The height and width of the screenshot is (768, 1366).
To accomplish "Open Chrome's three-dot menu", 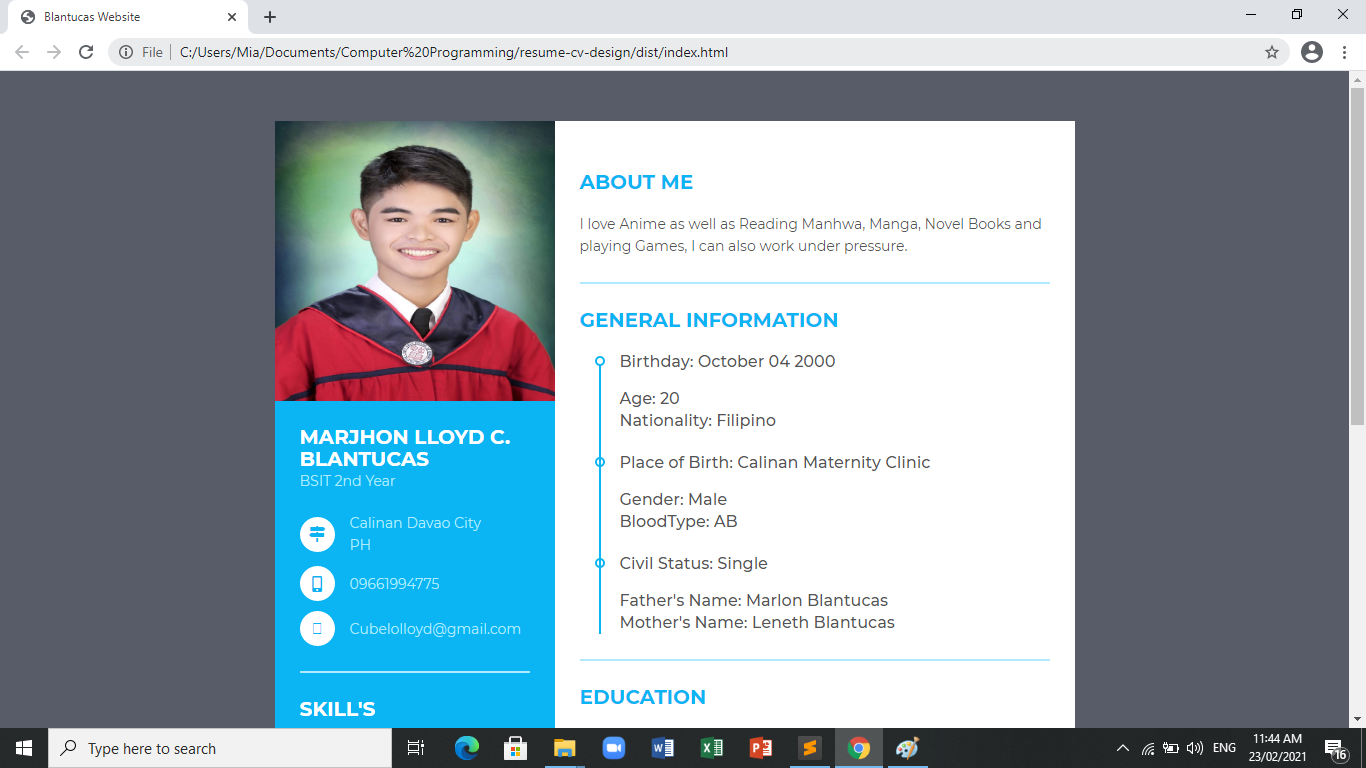I will pos(1345,52).
